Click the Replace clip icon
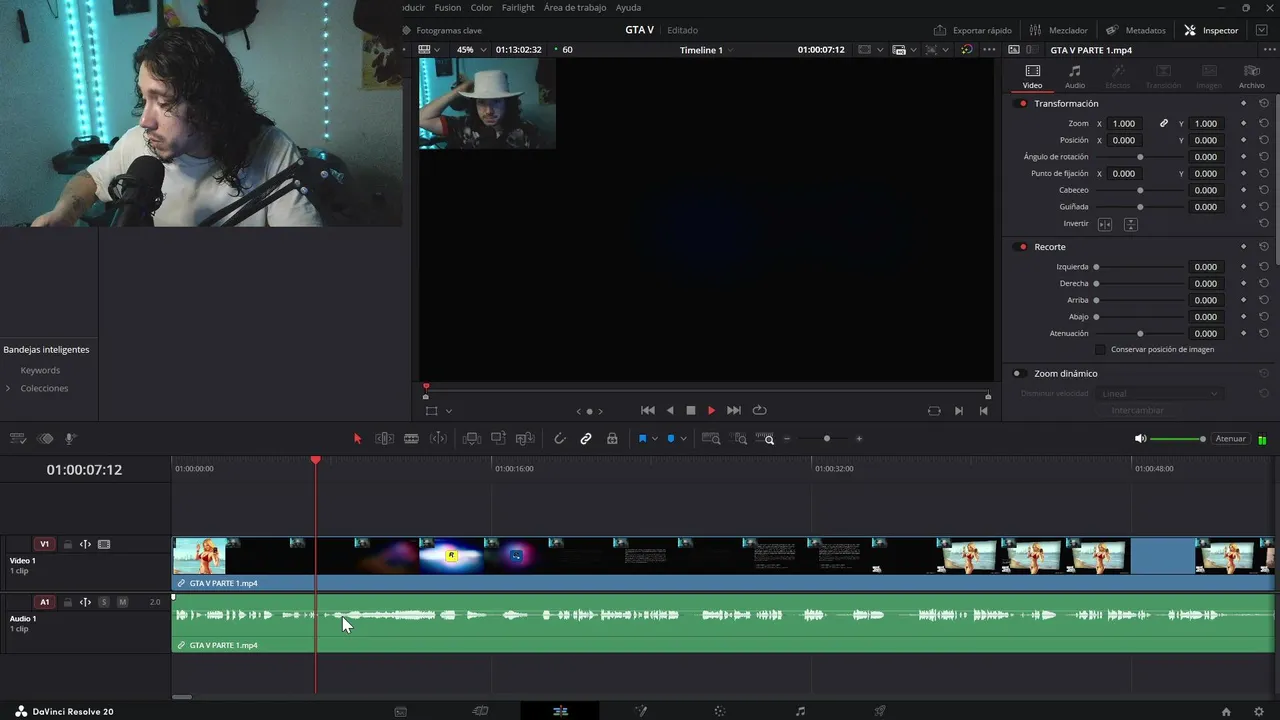1280x720 pixels. point(525,438)
